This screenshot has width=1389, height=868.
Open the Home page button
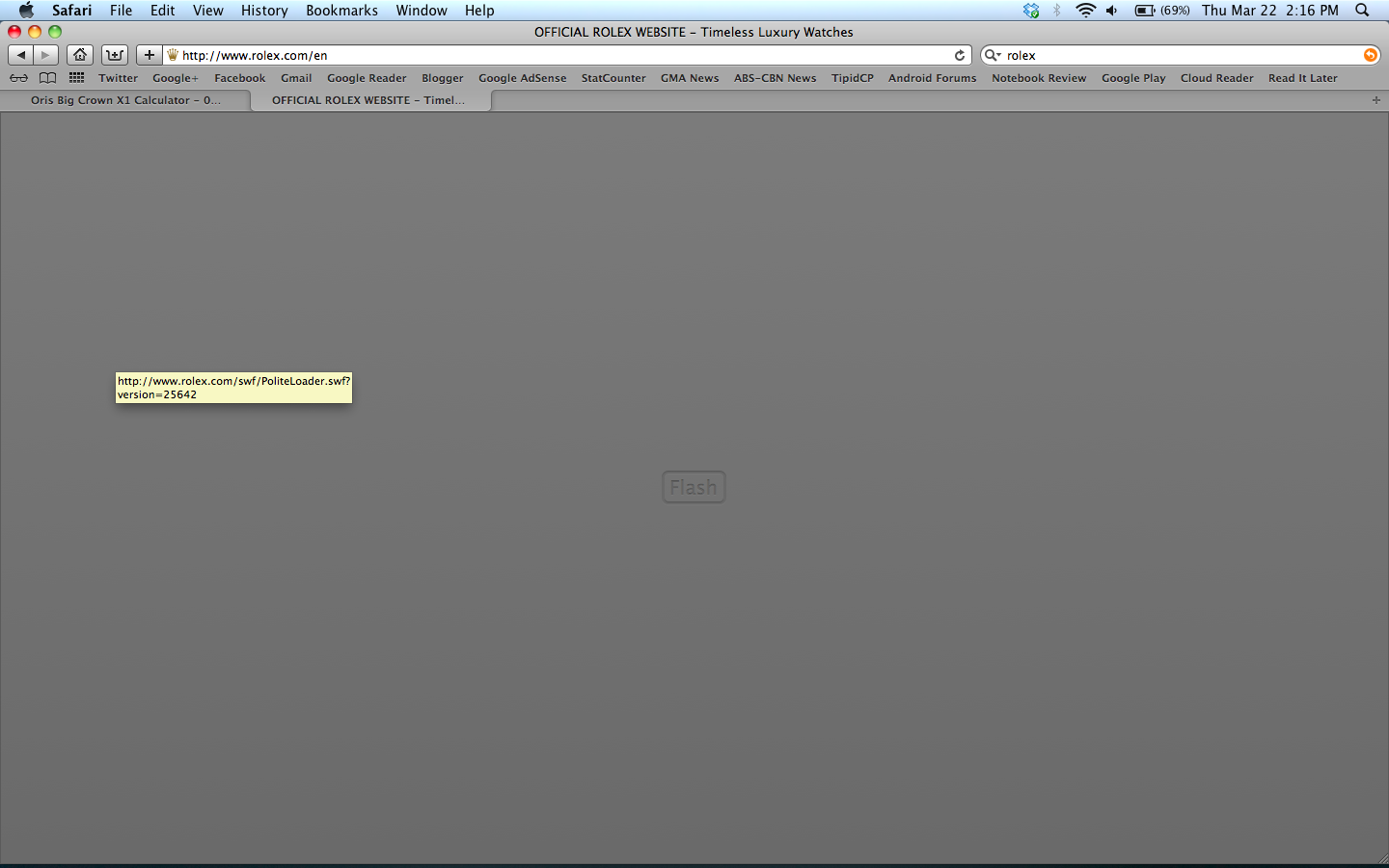[x=80, y=55]
